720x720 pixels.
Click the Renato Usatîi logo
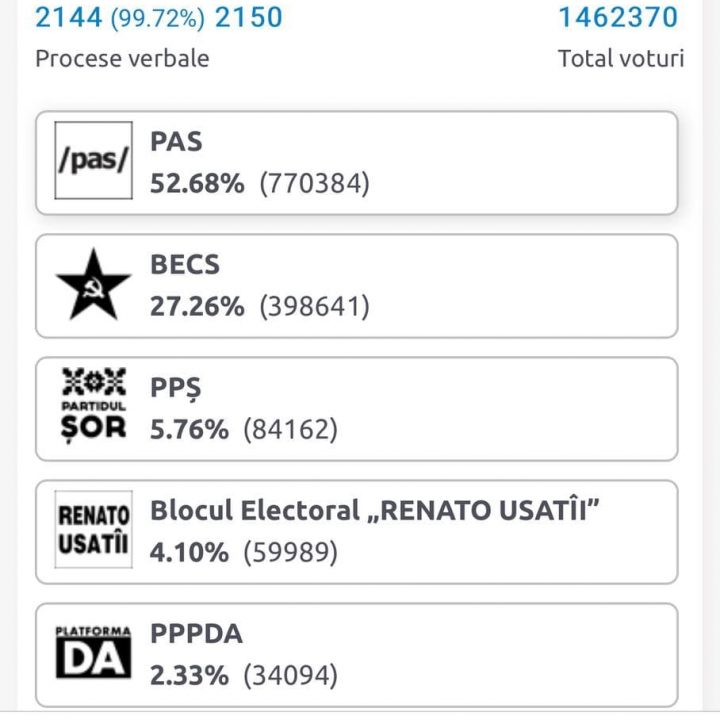point(93,531)
